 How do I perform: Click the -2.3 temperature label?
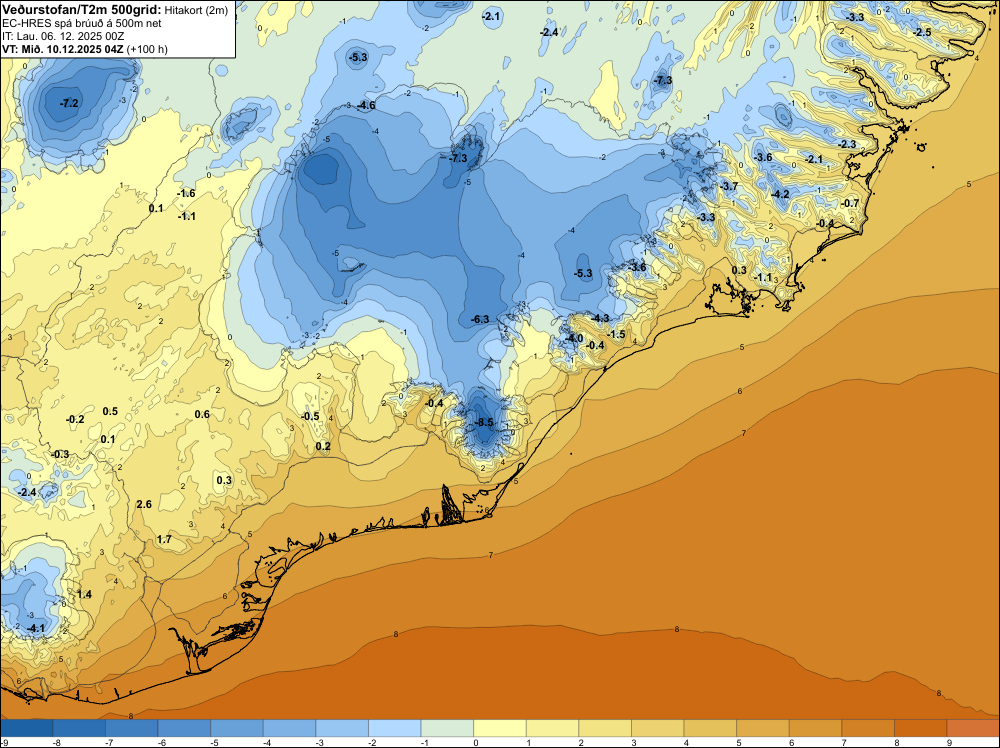847,144
